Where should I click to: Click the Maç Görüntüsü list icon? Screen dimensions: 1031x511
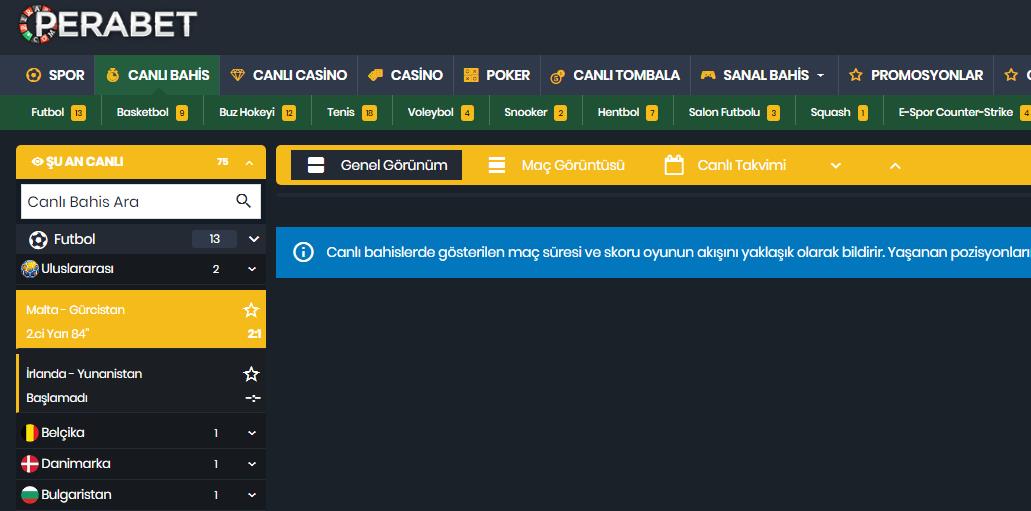tap(497, 165)
